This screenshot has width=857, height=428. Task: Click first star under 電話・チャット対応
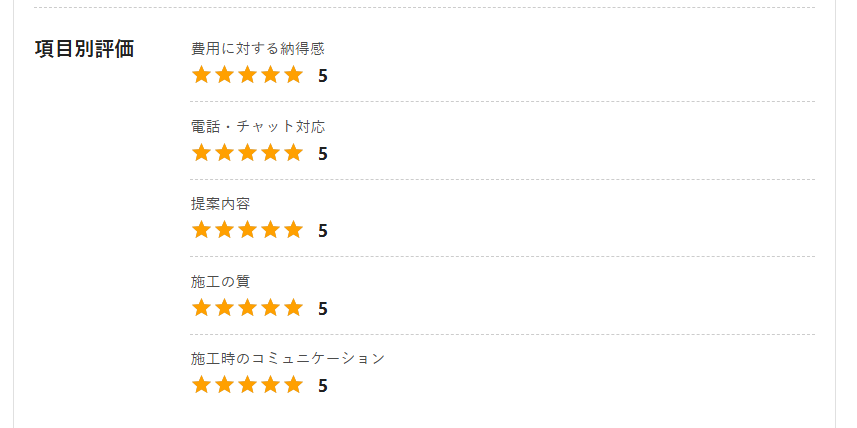[x=201, y=152]
